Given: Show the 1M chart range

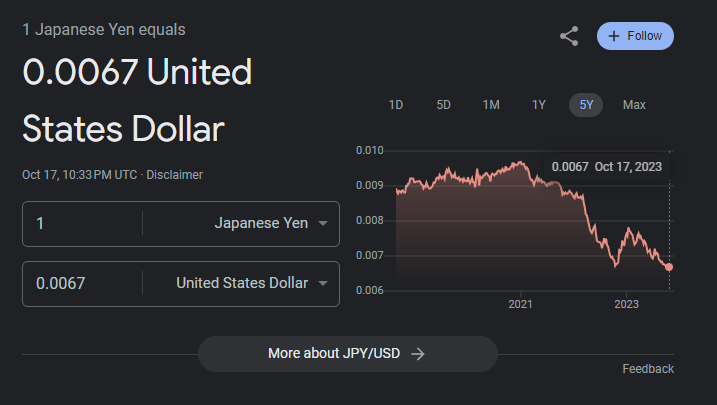Looking at the screenshot, I should coord(491,105).
